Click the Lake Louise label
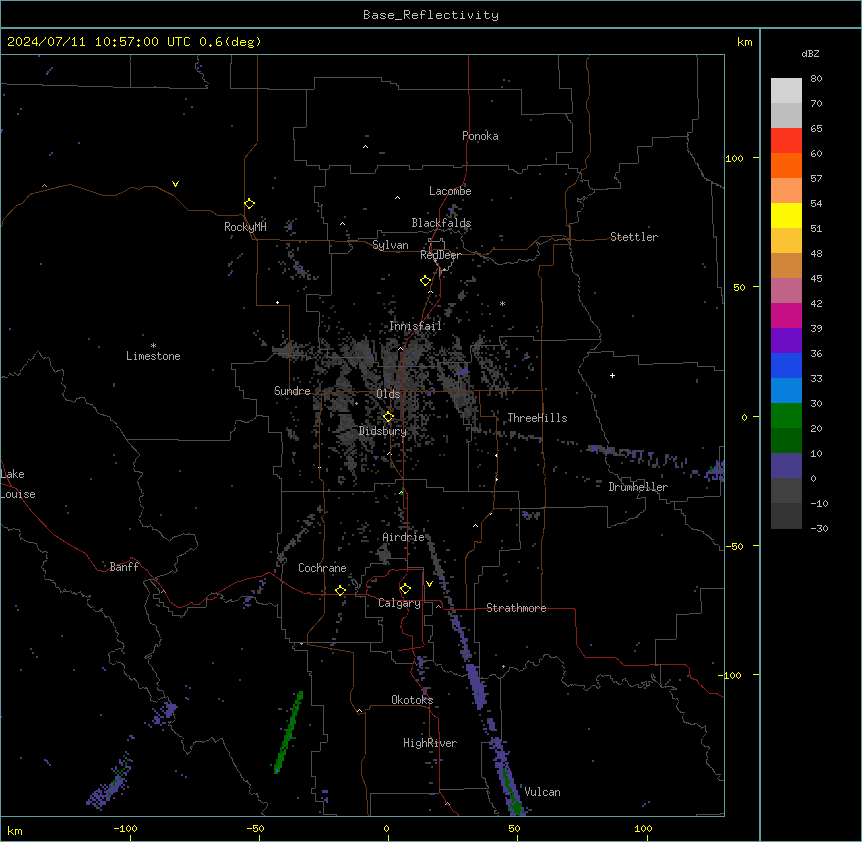The image size is (862, 842). pos(18,484)
